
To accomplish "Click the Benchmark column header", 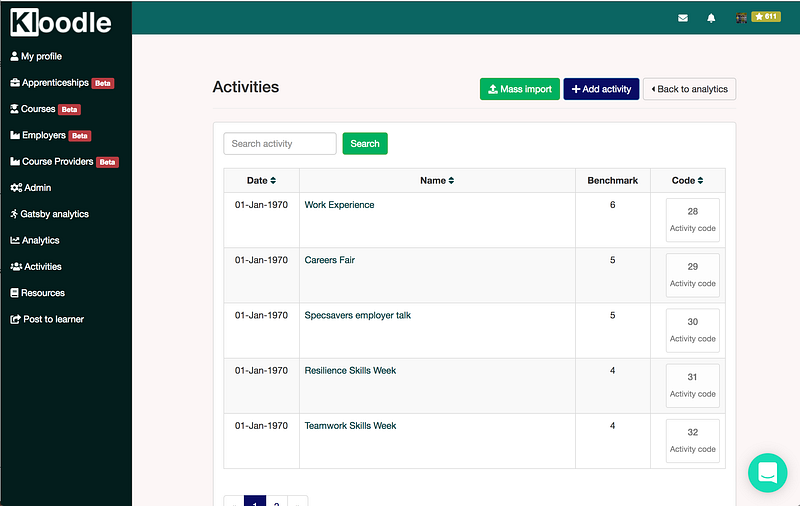I will coord(612,181).
